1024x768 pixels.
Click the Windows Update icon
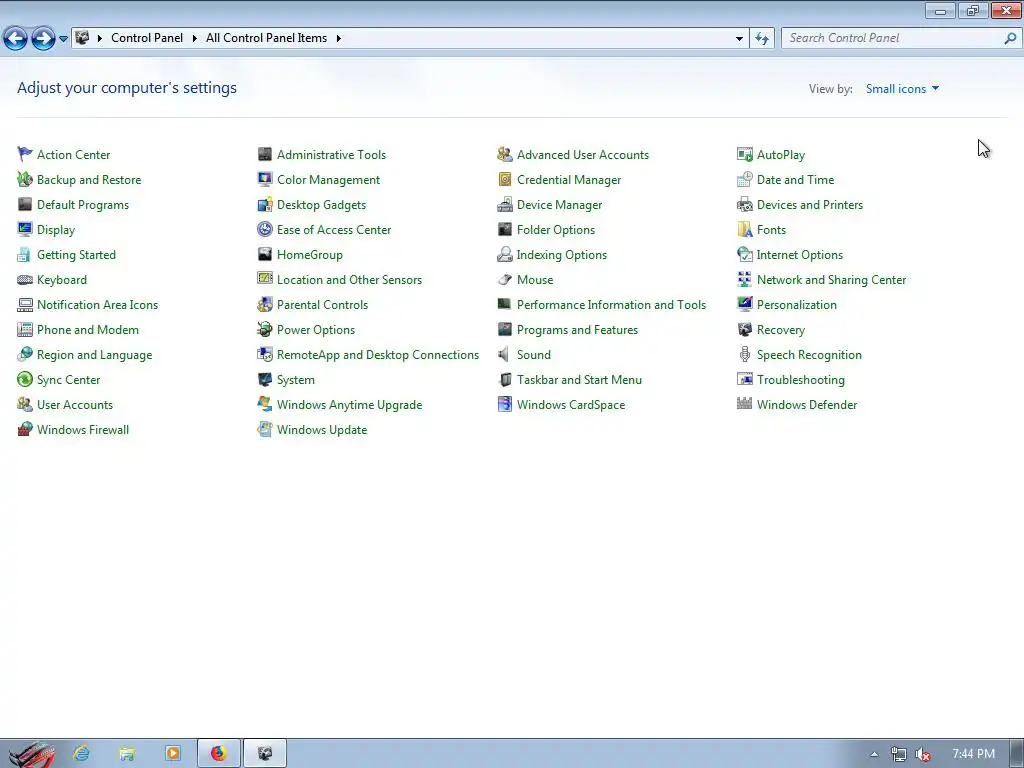[264, 429]
